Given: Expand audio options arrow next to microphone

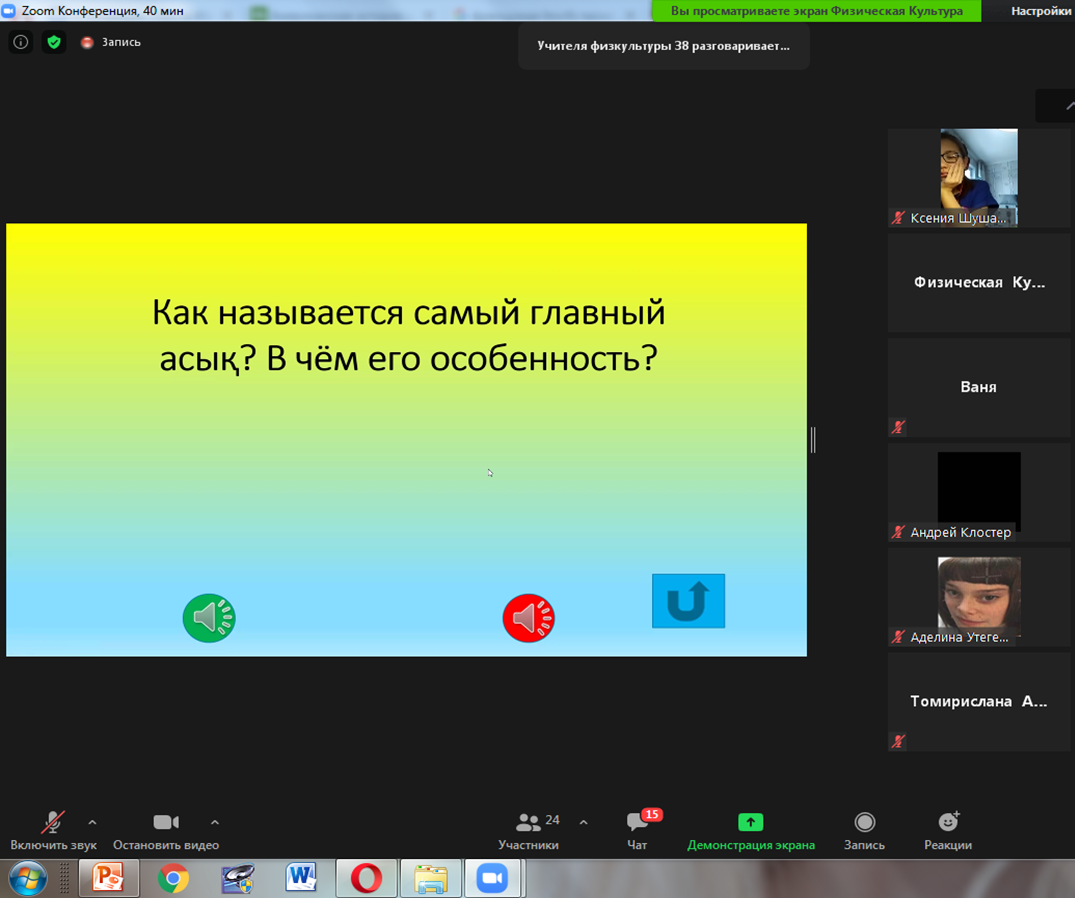Looking at the screenshot, I should (x=92, y=822).
